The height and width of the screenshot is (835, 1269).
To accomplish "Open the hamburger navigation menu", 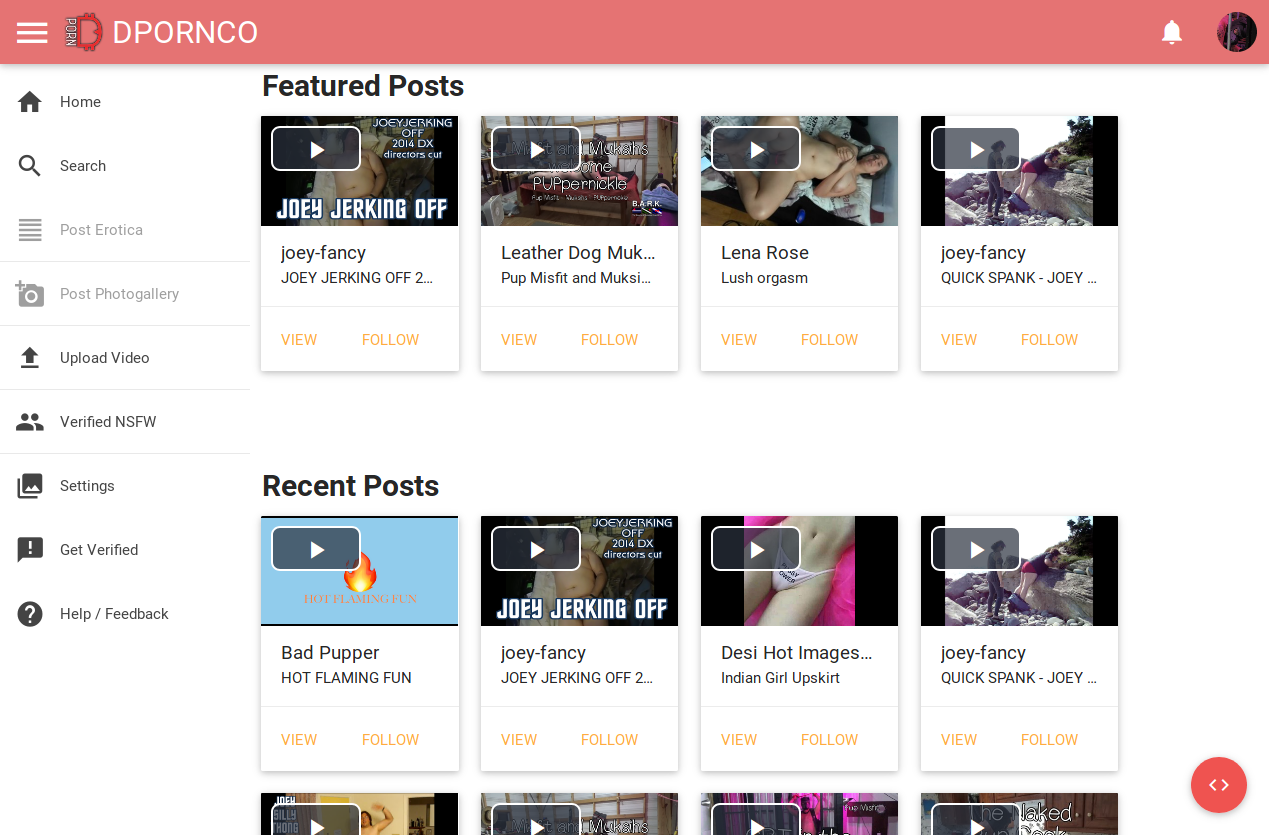I will (32, 32).
